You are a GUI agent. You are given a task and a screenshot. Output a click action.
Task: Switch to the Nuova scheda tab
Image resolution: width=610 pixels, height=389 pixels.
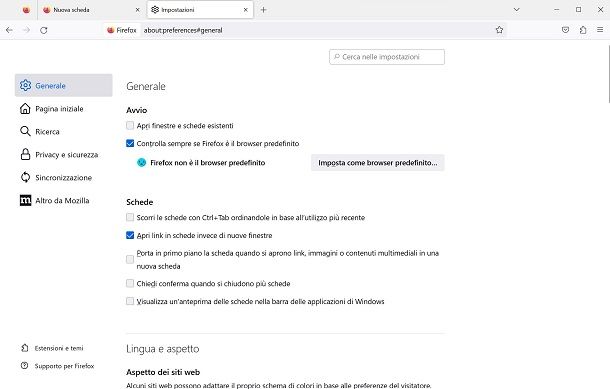click(x=91, y=10)
